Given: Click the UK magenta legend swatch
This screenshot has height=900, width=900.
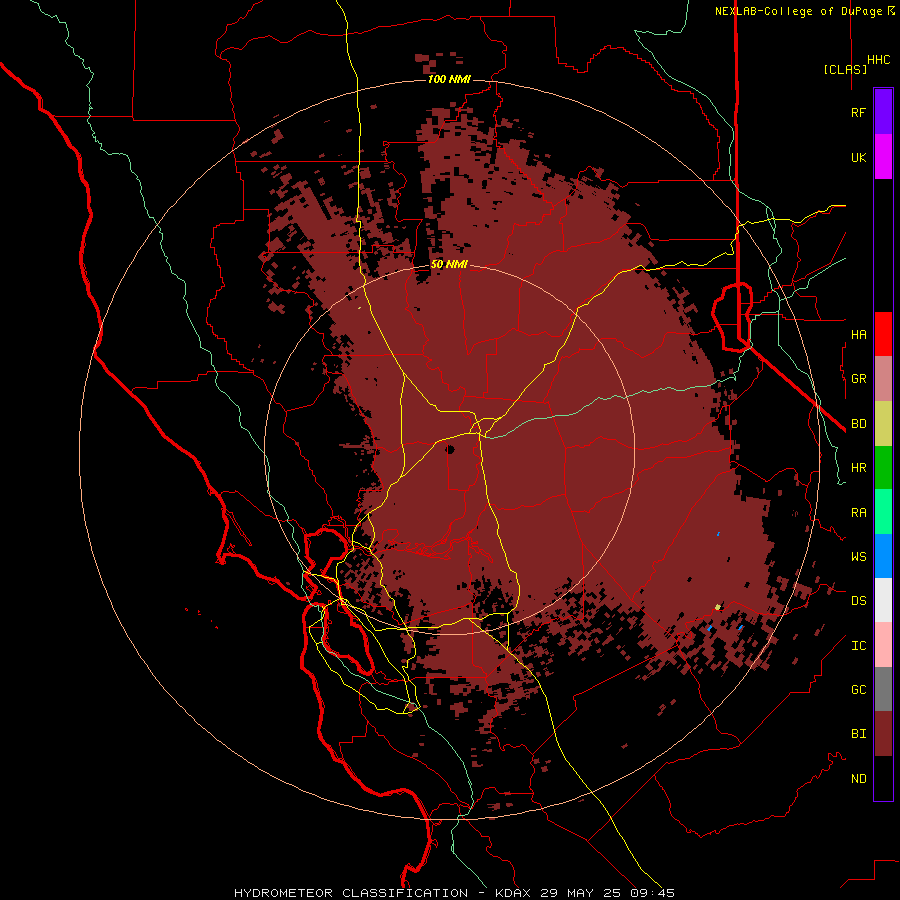Looking at the screenshot, I should point(883,157).
